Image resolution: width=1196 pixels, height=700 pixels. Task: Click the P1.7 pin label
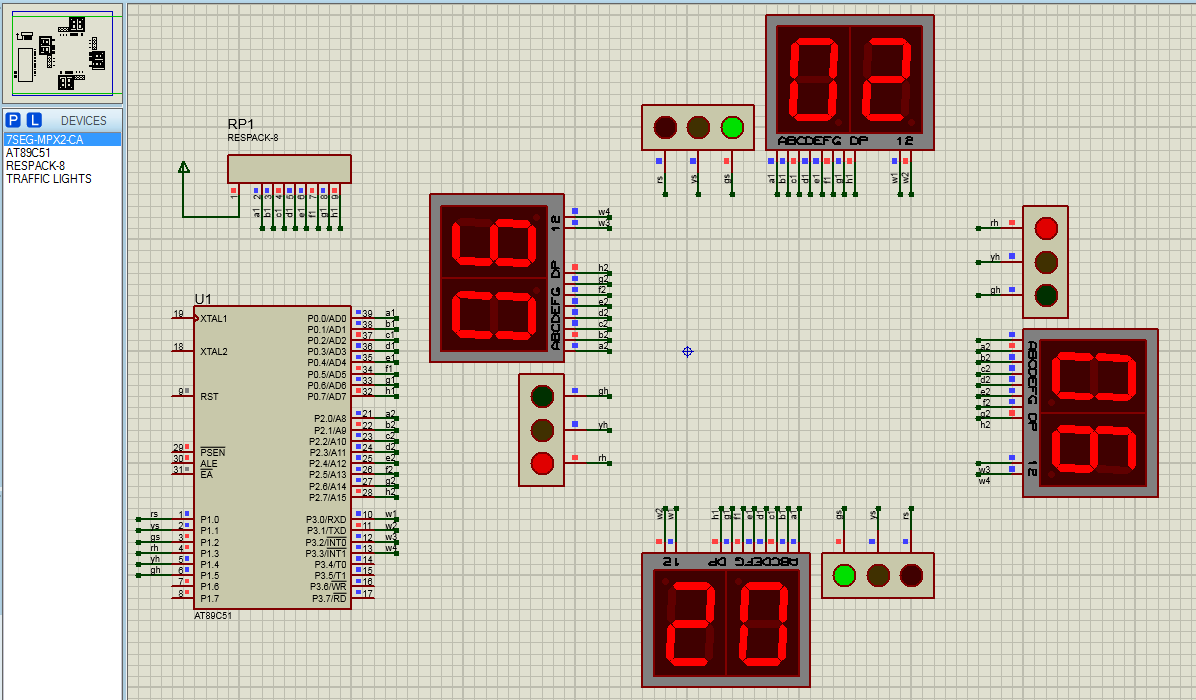(210, 599)
